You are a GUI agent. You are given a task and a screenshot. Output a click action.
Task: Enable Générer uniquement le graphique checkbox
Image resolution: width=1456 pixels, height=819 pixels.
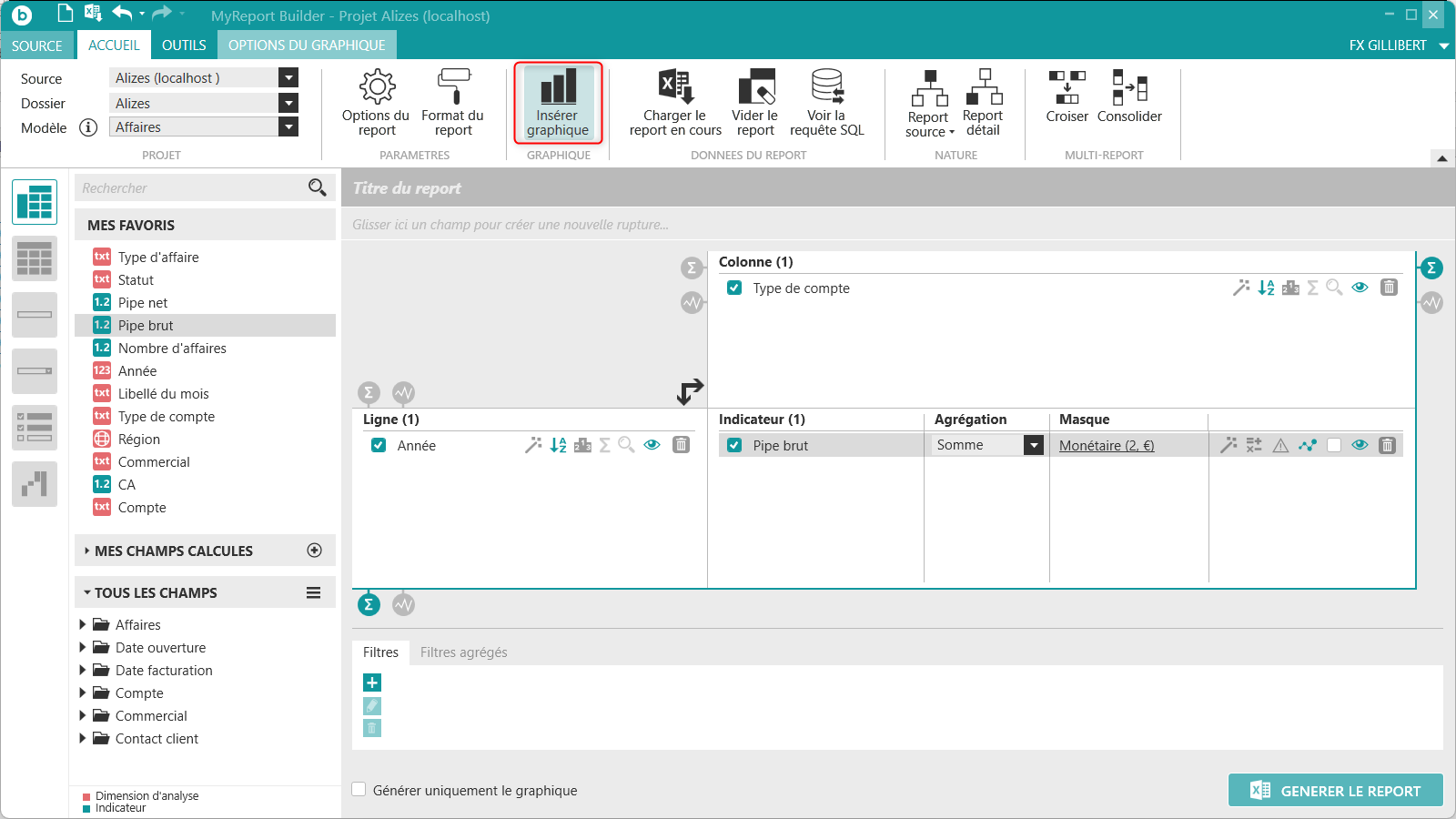click(x=359, y=790)
